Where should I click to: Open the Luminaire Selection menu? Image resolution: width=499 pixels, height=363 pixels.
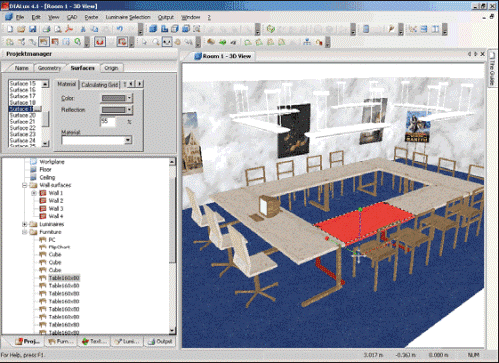tap(128, 17)
